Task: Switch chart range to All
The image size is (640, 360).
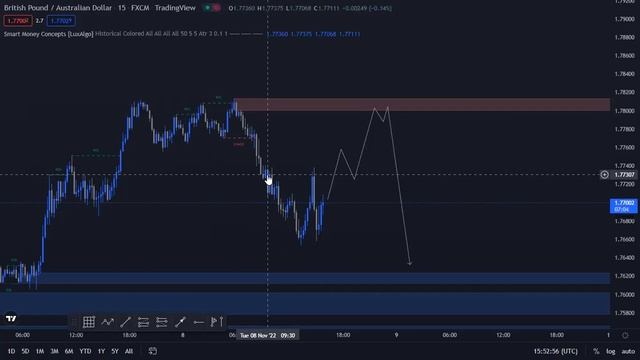Action: coord(129,351)
